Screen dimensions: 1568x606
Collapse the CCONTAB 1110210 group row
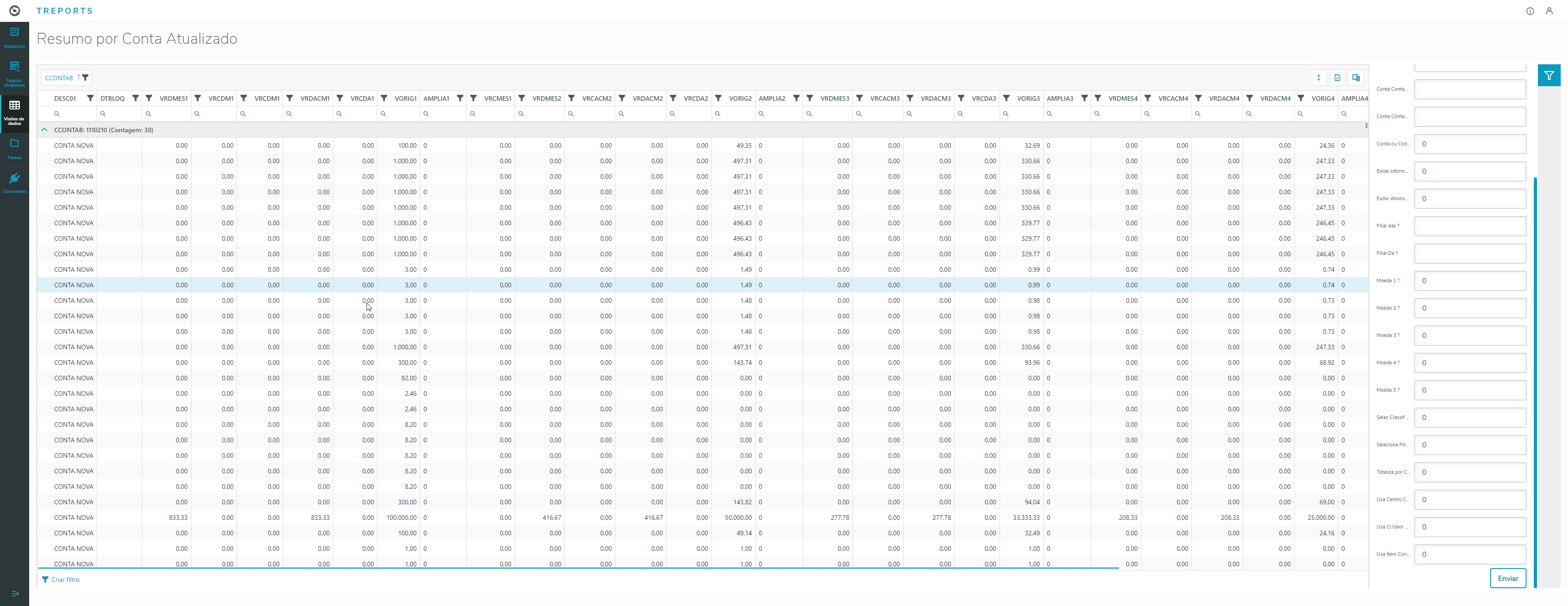coord(44,129)
